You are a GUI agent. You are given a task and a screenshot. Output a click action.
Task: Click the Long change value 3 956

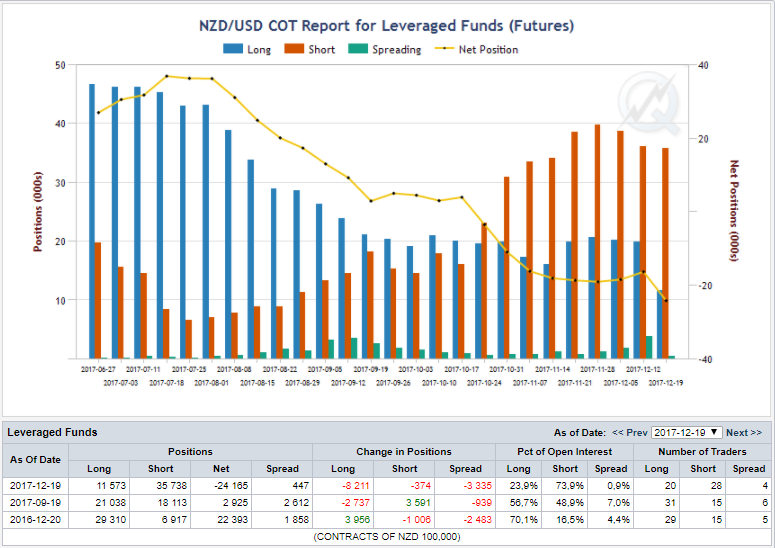tap(357, 519)
